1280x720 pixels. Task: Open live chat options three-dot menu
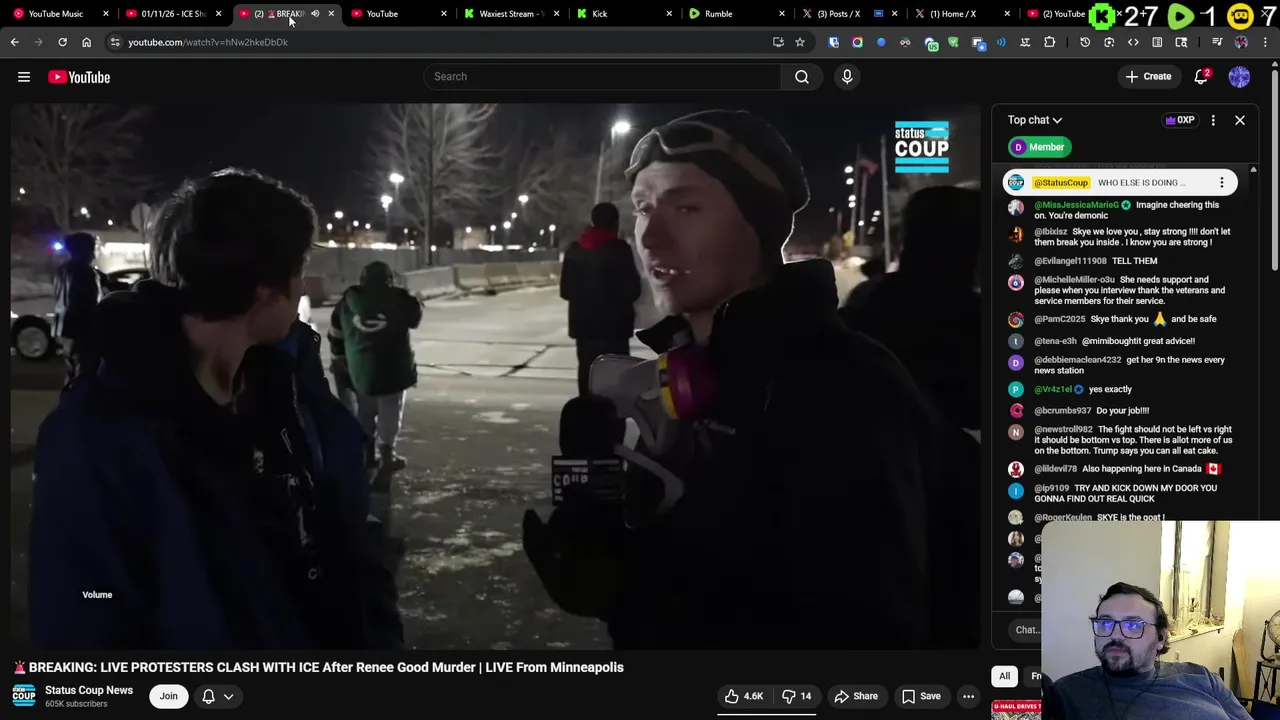(1213, 120)
